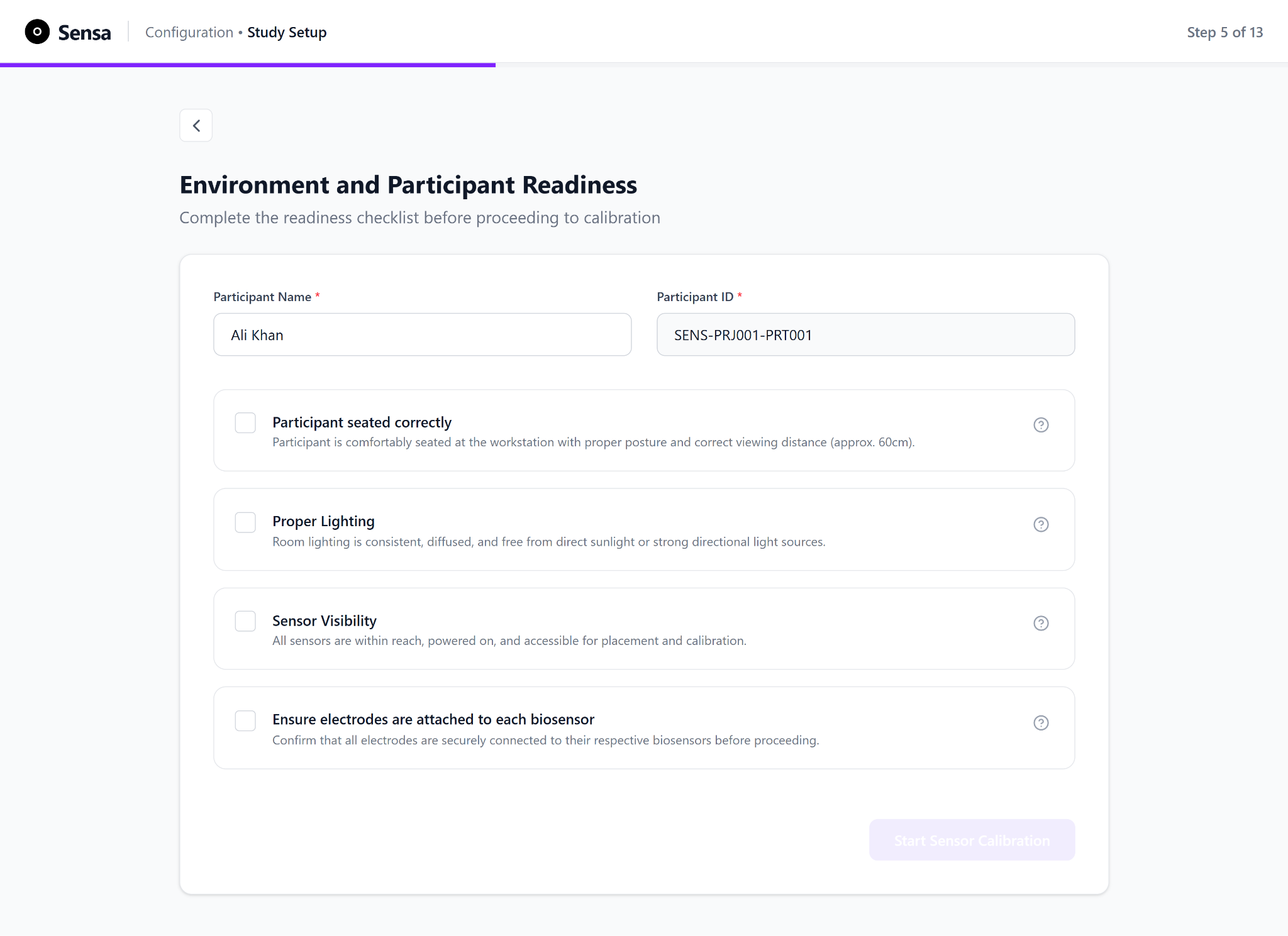Enable the Sensor Visibility checkbox
Viewport: 1288px width, 936px height.
[245, 621]
